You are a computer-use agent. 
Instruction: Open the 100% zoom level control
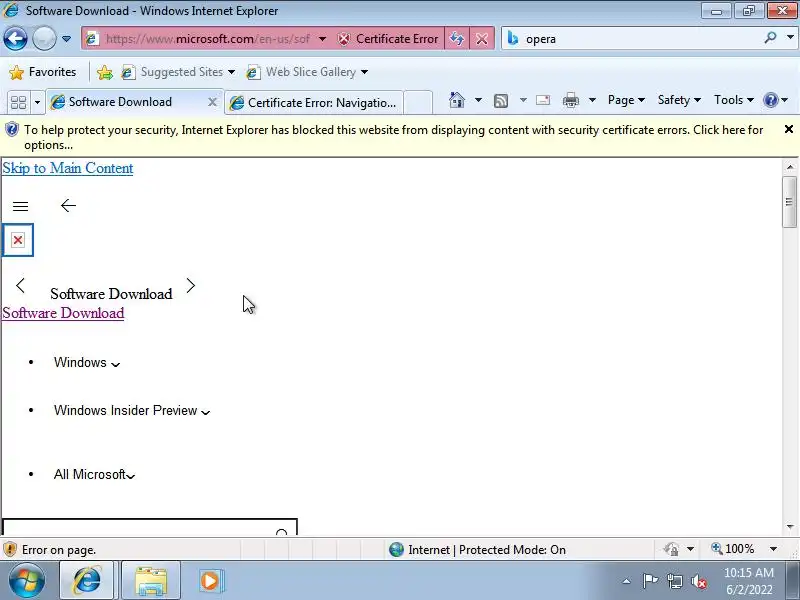733,549
